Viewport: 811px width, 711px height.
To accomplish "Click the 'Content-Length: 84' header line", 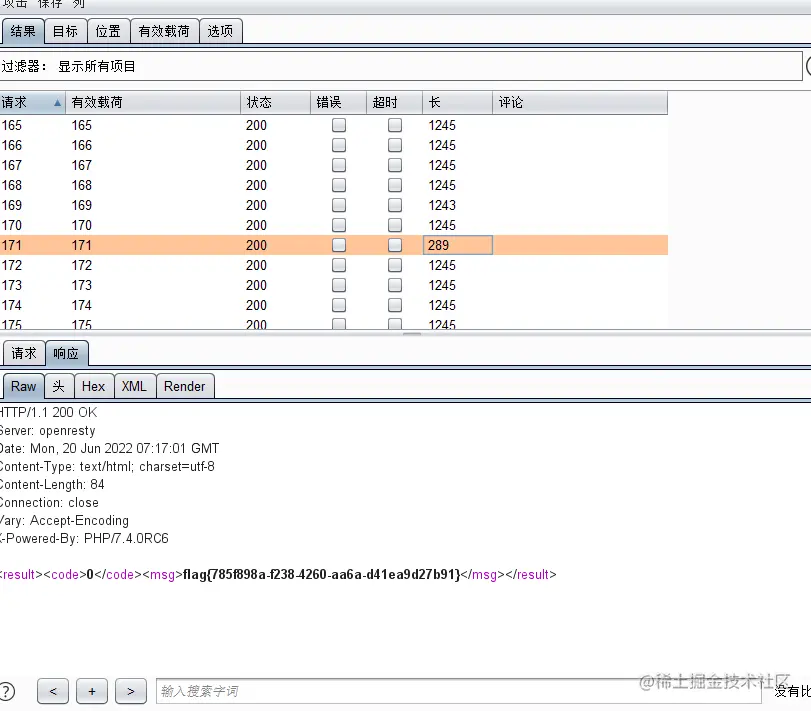I will tap(52, 485).
